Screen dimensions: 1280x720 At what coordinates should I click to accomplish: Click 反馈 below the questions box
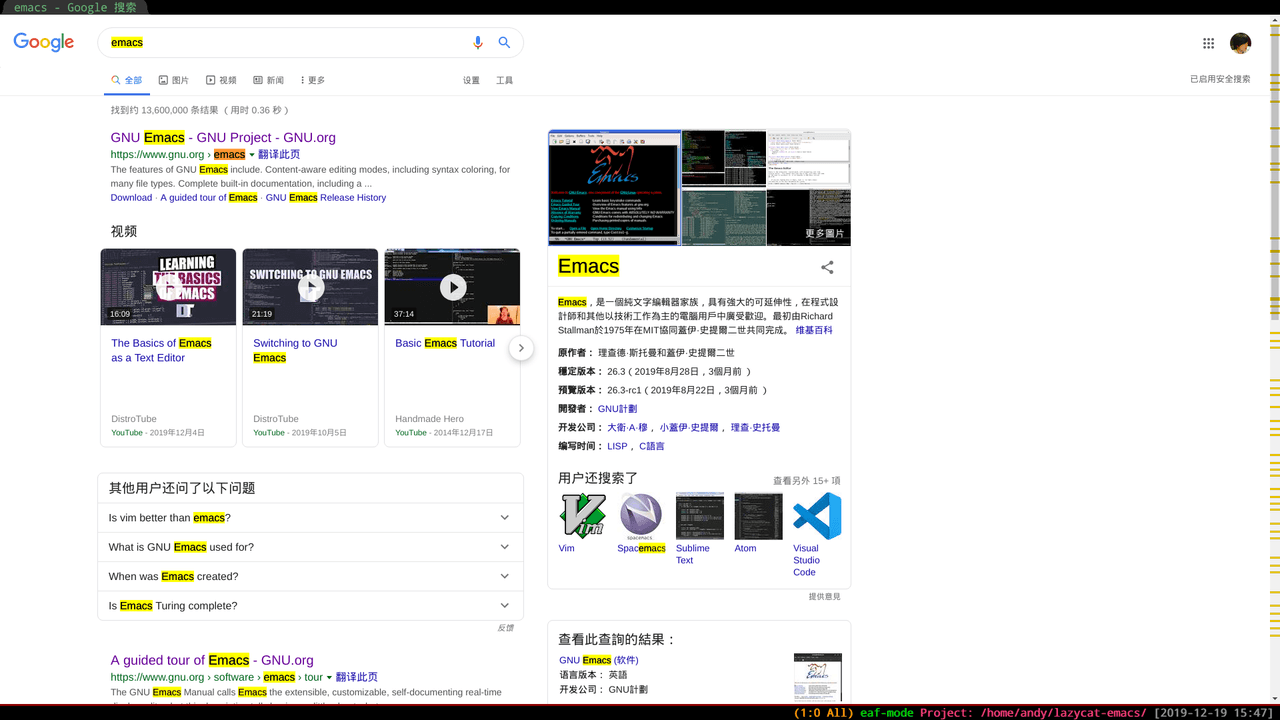click(505, 628)
